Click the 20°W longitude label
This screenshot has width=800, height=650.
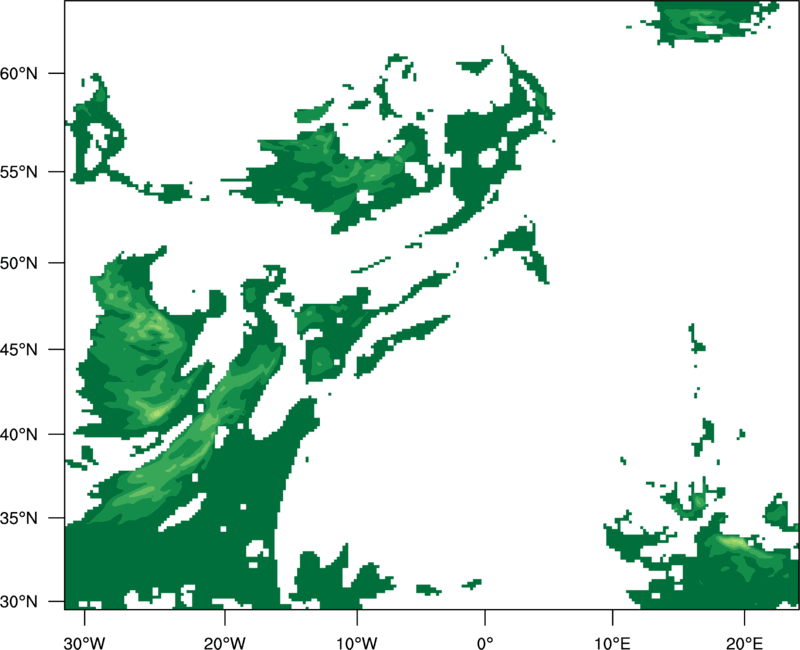tap(225, 643)
